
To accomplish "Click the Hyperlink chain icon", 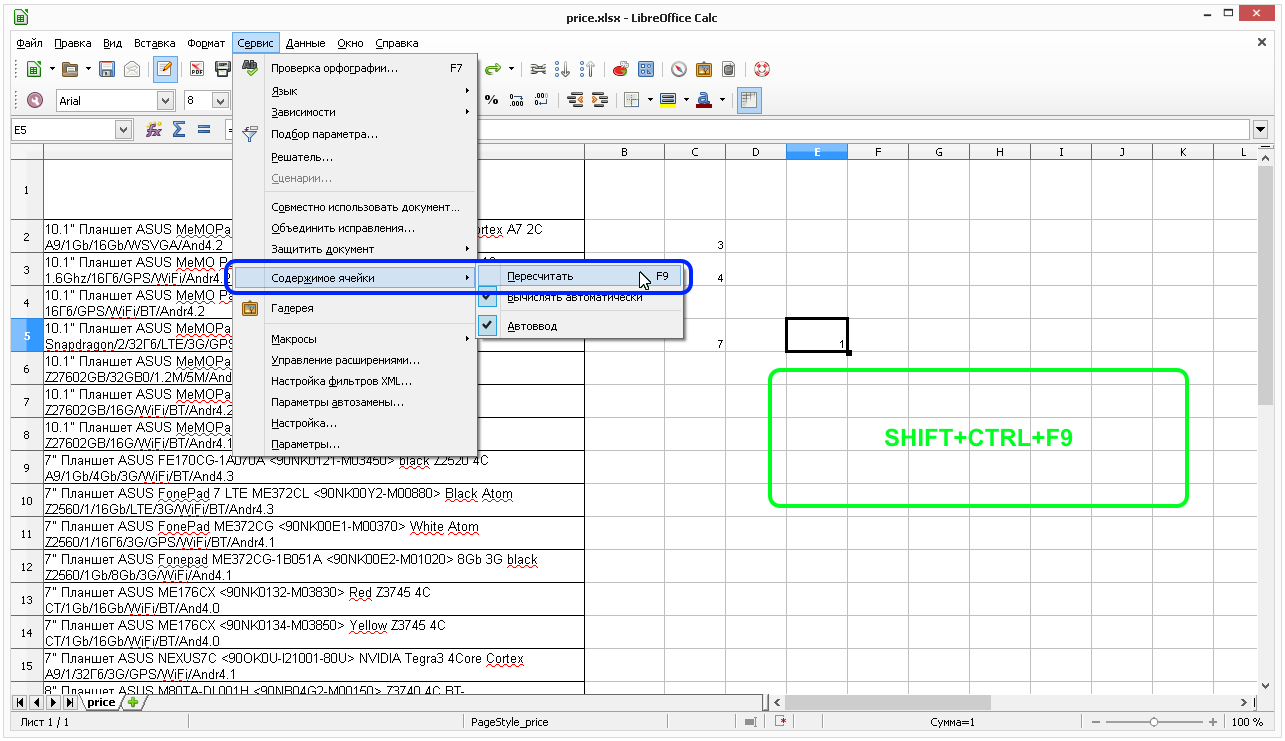I will click(x=538, y=70).
